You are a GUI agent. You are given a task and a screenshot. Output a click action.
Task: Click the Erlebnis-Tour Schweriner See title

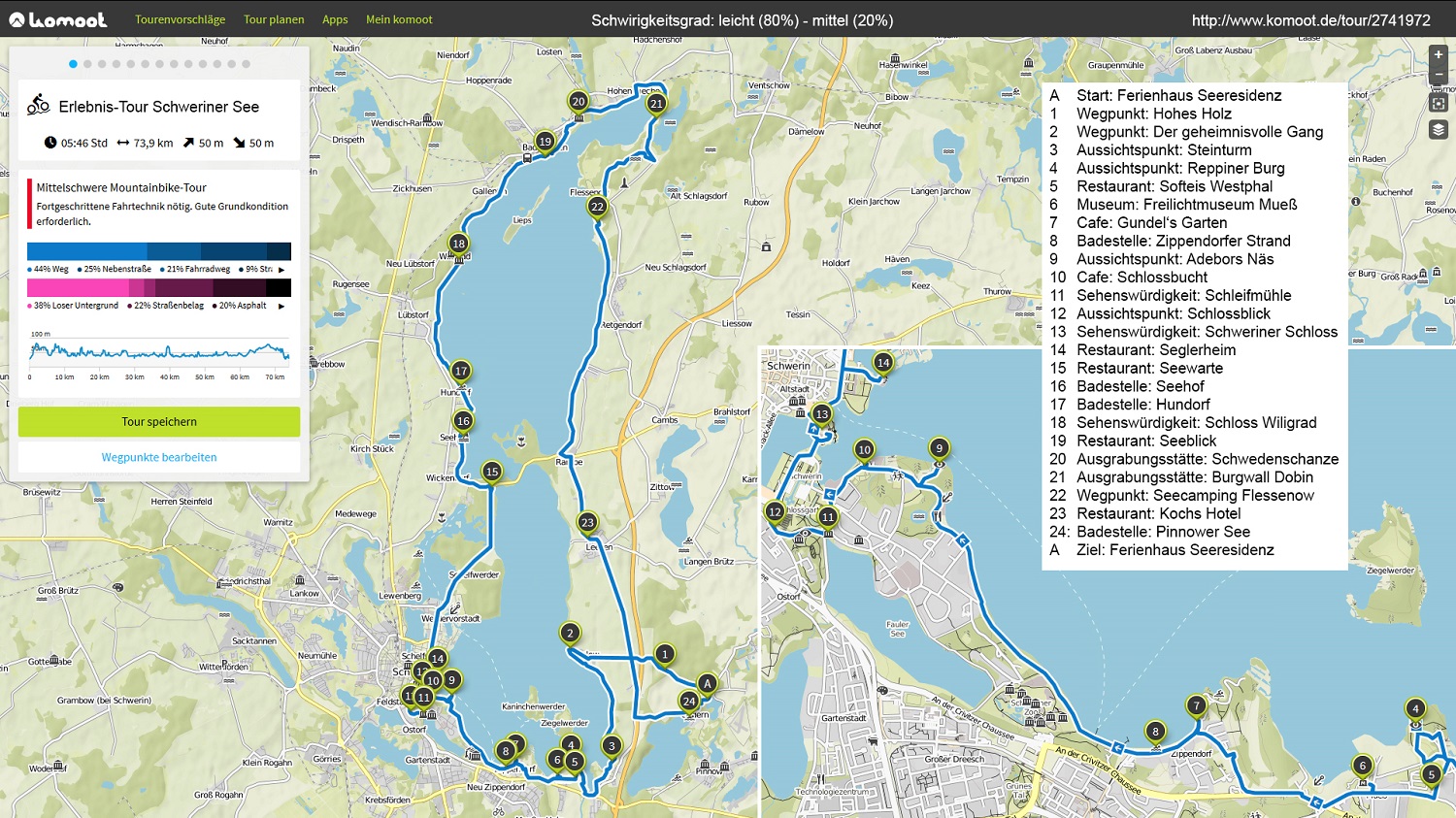(x=159, y=107)
